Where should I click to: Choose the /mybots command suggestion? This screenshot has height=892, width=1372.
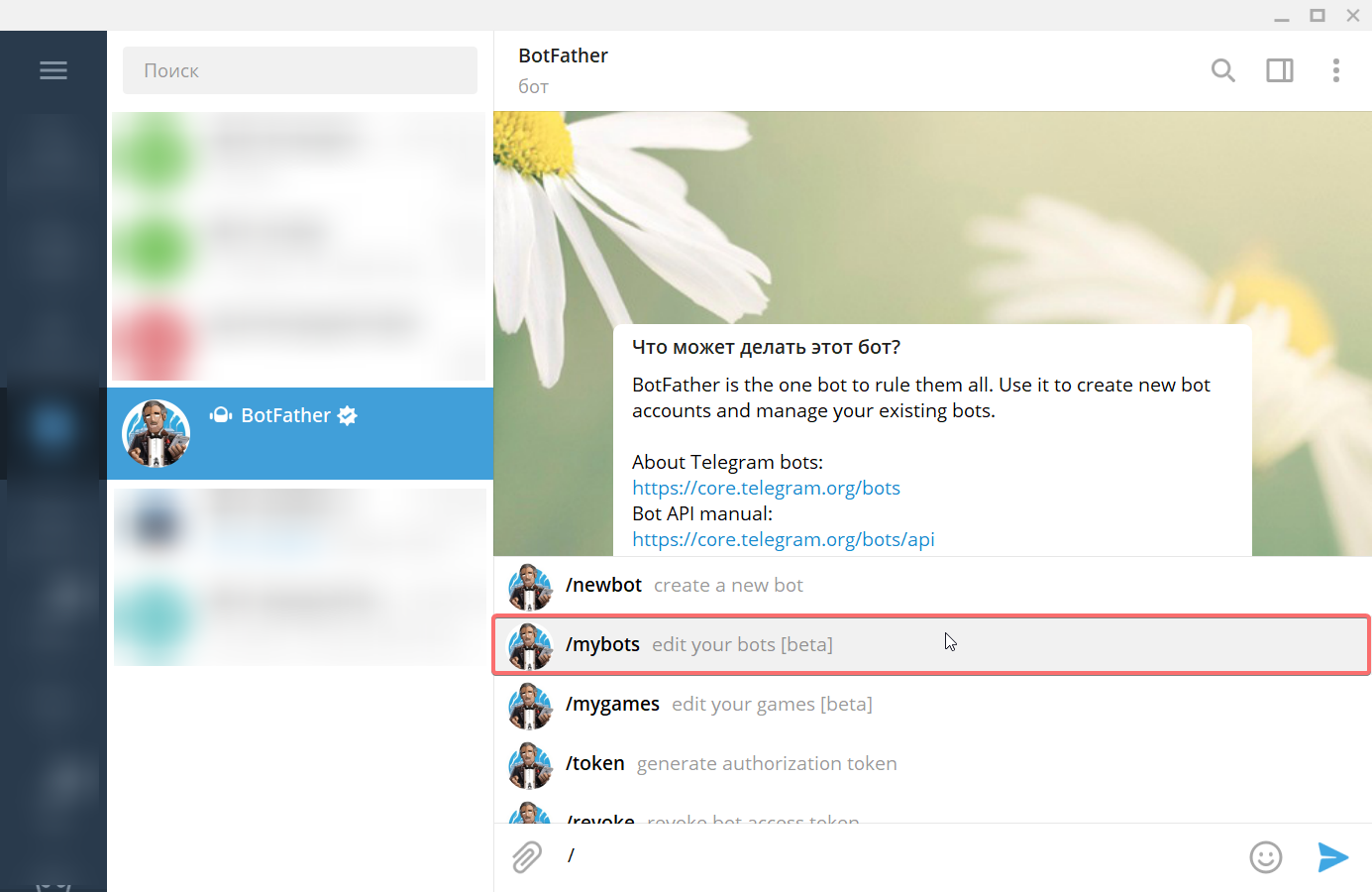point(932,645)
